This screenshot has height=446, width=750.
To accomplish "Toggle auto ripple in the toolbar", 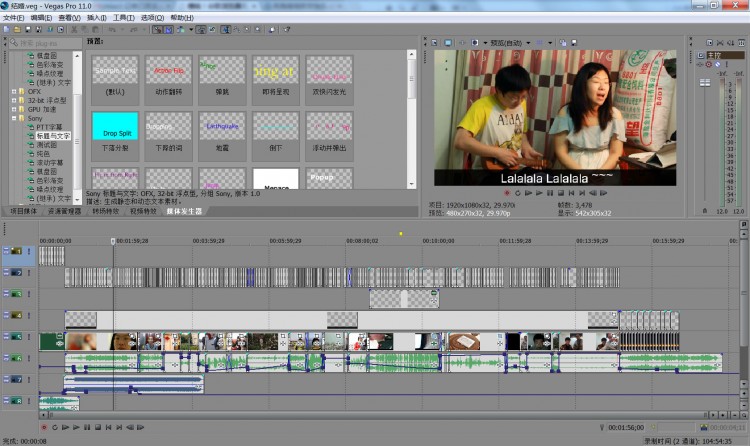I will tap(181, 30).
